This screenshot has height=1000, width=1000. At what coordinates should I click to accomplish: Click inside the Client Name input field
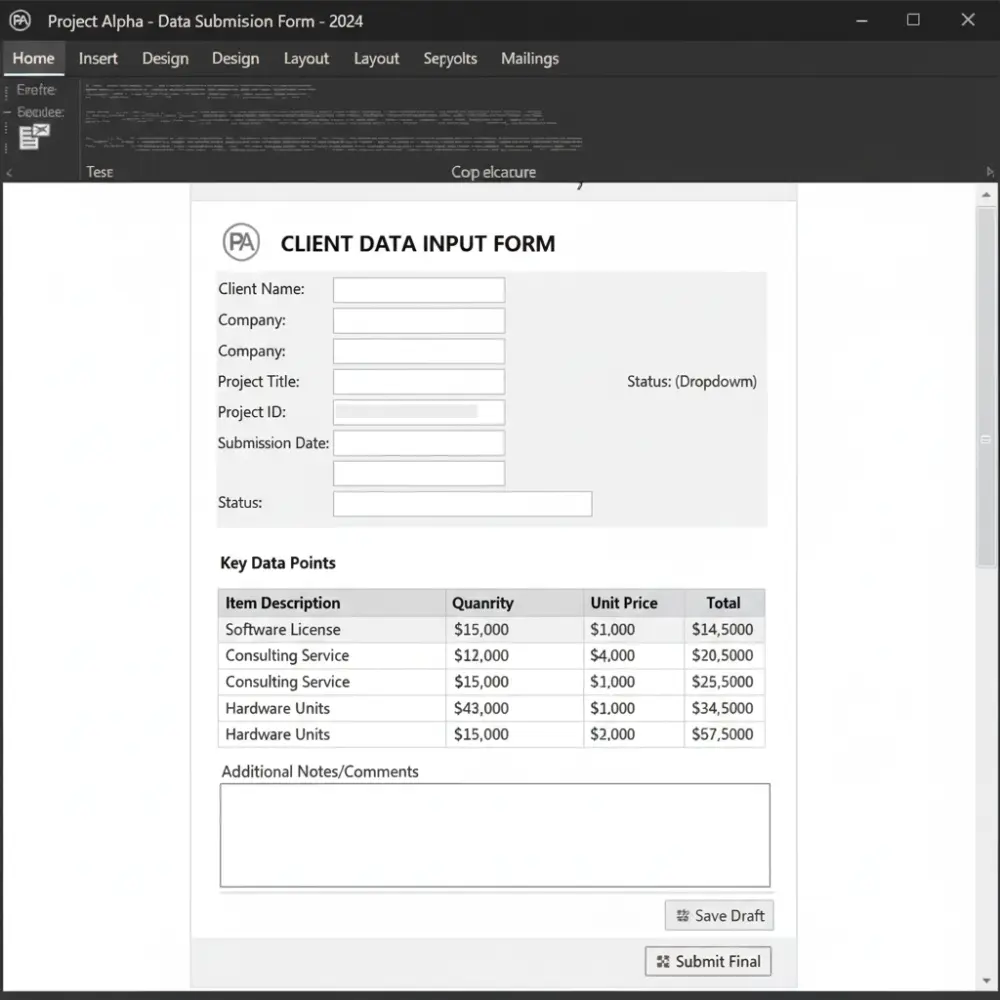pyautogui.click(x=418, y=289)
